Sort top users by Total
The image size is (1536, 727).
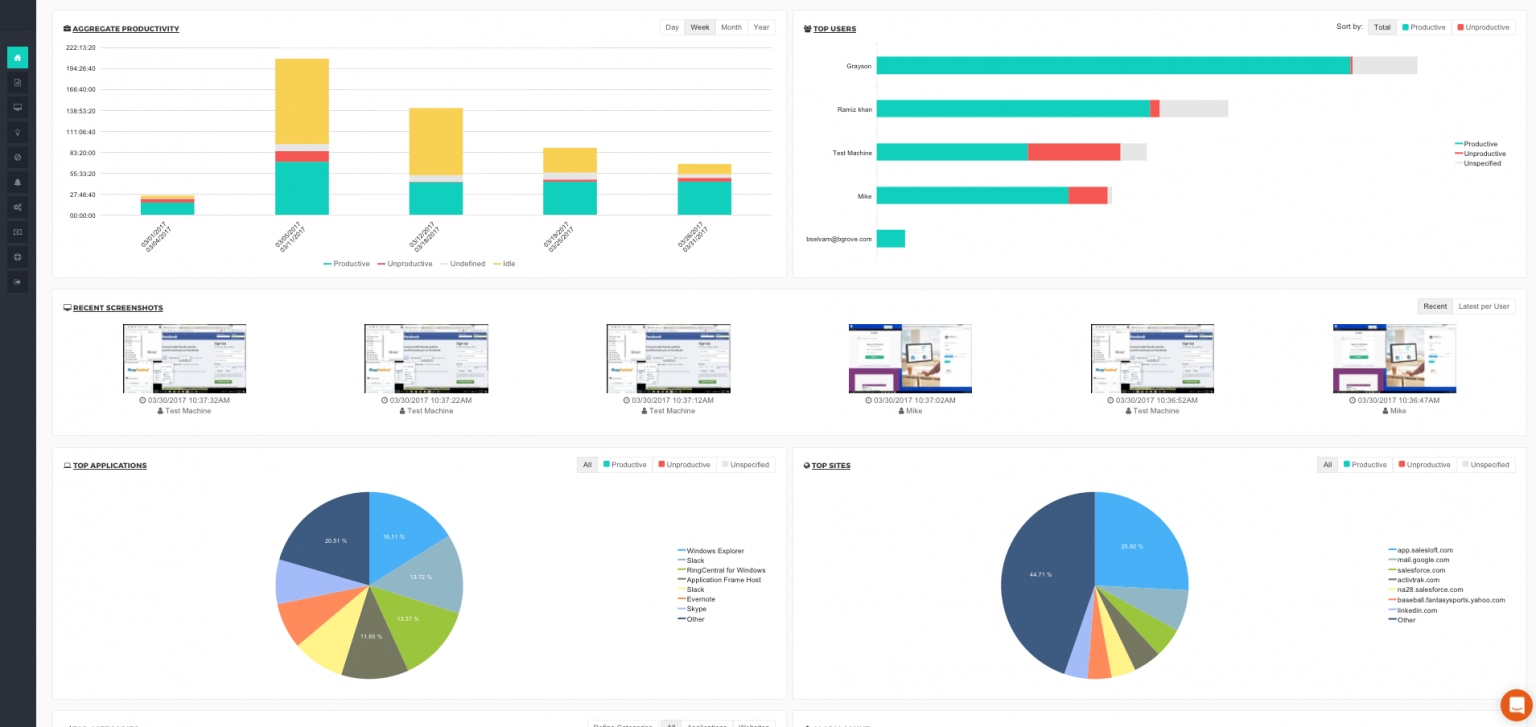(1381, 27)
